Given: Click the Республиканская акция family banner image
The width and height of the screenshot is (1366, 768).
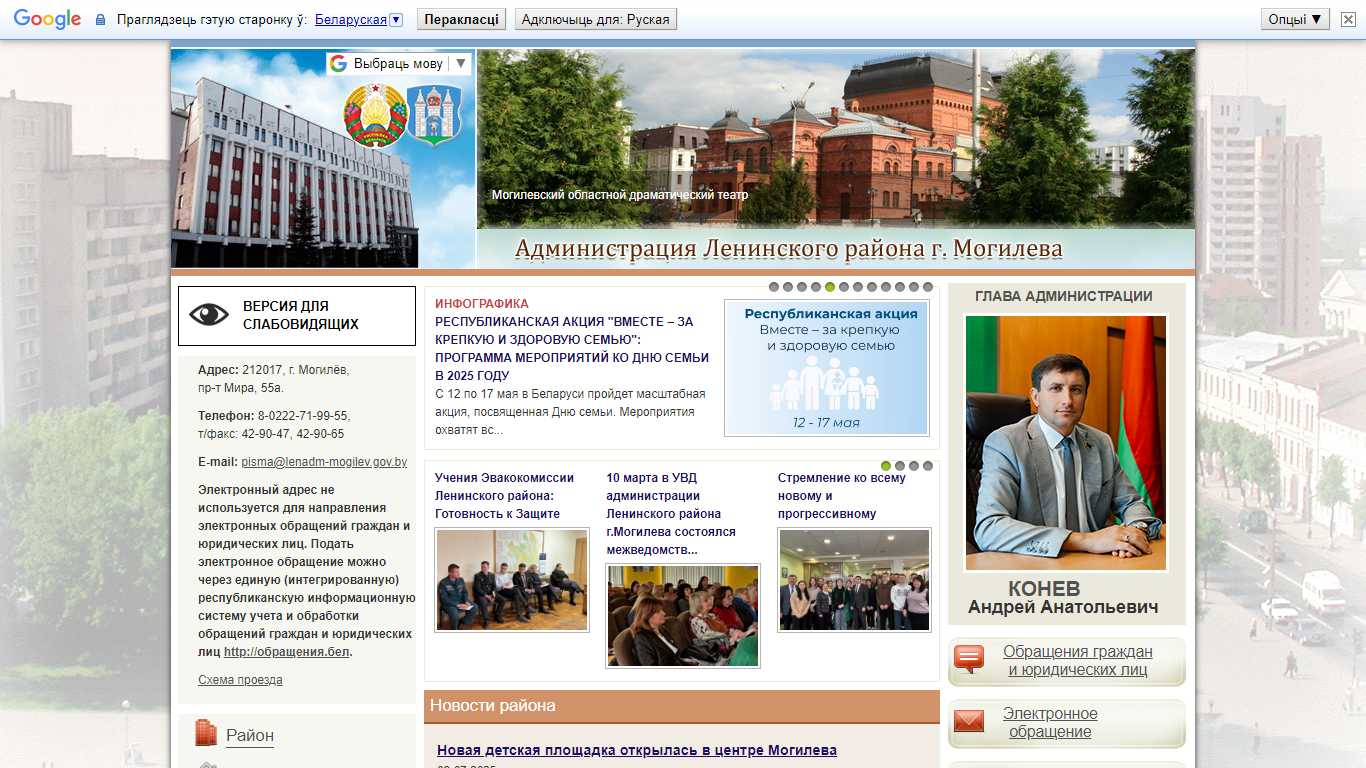Looking at the screenshot, I should (x=826, y=368).
